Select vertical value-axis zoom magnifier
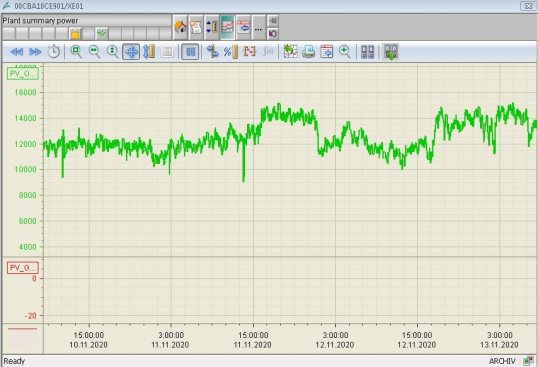The height and width of the screenshot is (367, 538). coord(113,52)
